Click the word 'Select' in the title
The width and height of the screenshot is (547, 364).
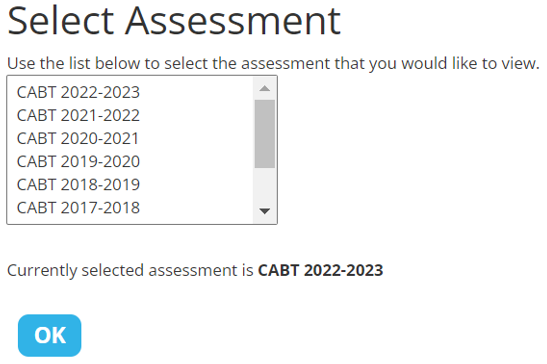coord(61,21)
